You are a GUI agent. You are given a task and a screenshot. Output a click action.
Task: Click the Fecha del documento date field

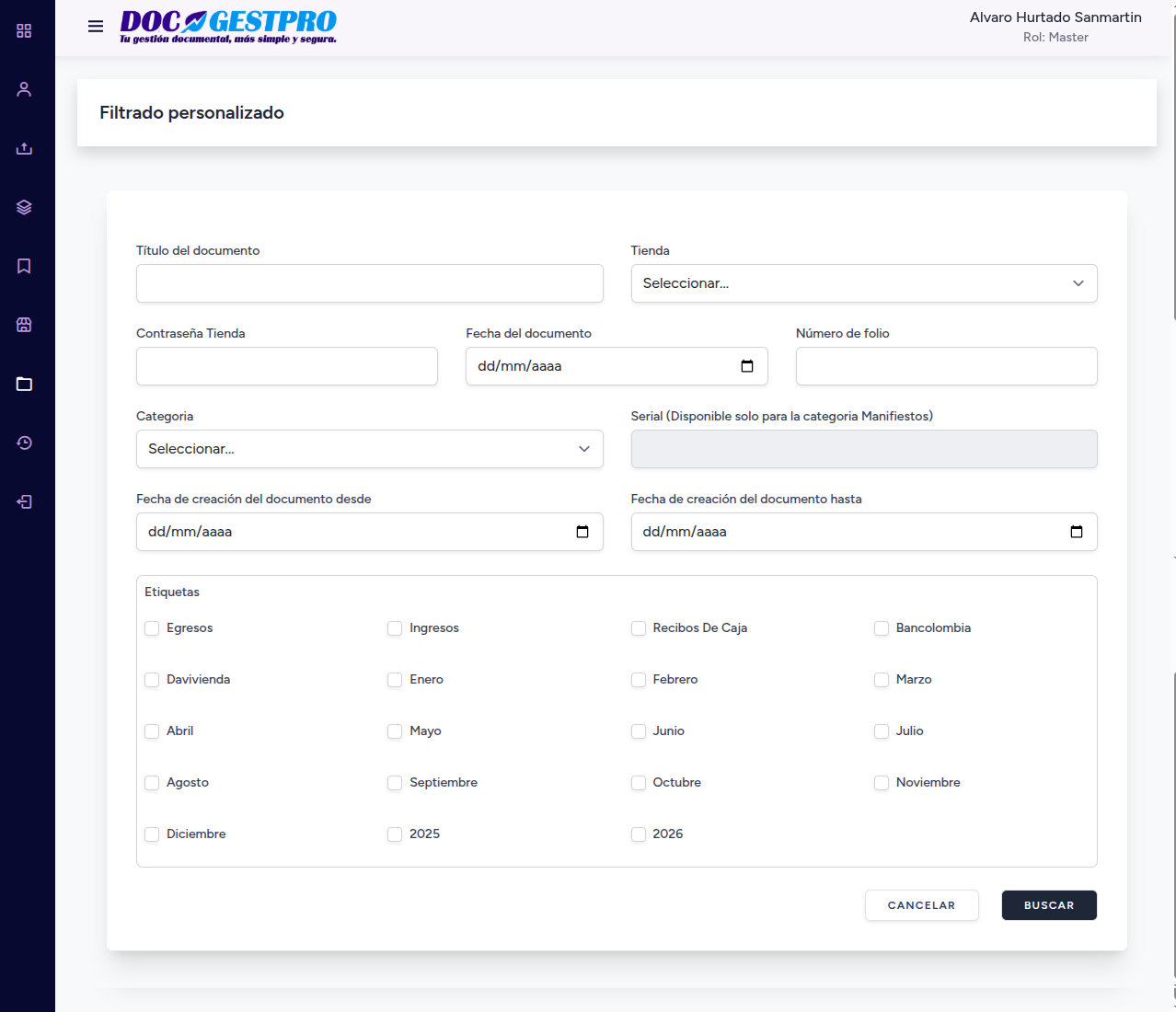[x=617, y=366]
